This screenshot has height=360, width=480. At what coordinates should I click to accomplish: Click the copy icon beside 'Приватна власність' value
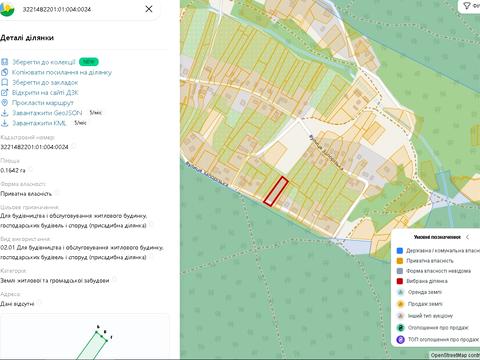coord(57,193)
